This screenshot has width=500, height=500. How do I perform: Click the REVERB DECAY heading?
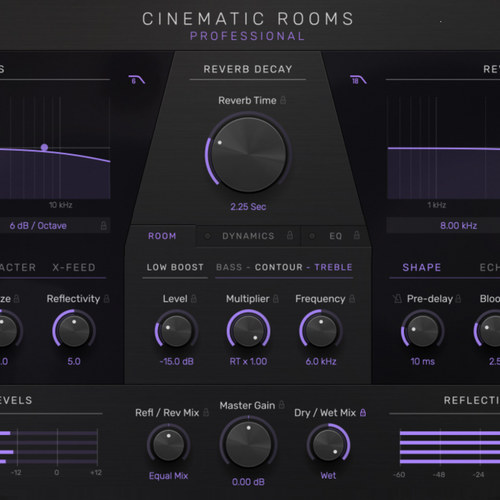(x=248, y=69)
